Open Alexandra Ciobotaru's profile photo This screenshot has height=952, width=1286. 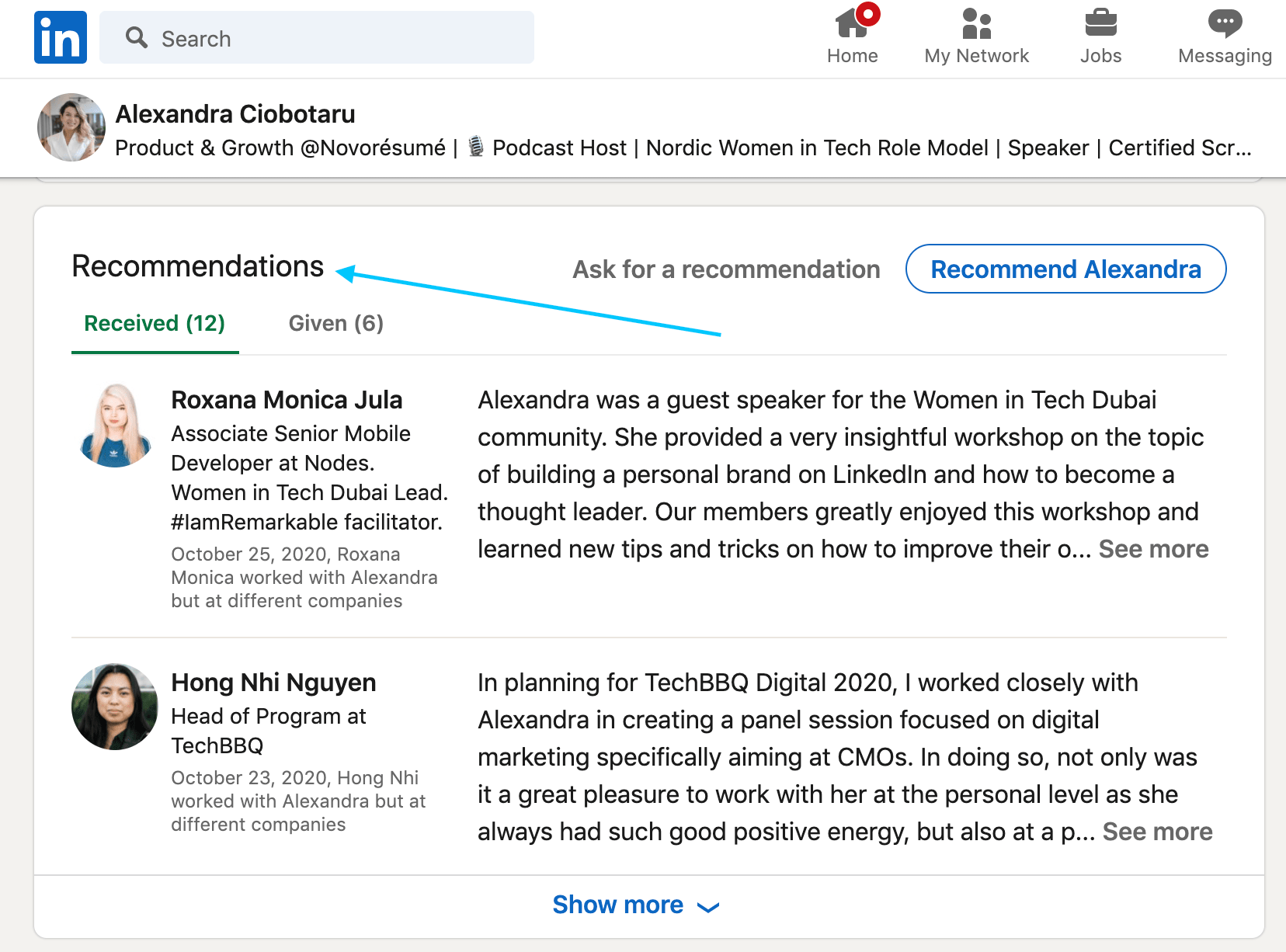coord(70,127)
